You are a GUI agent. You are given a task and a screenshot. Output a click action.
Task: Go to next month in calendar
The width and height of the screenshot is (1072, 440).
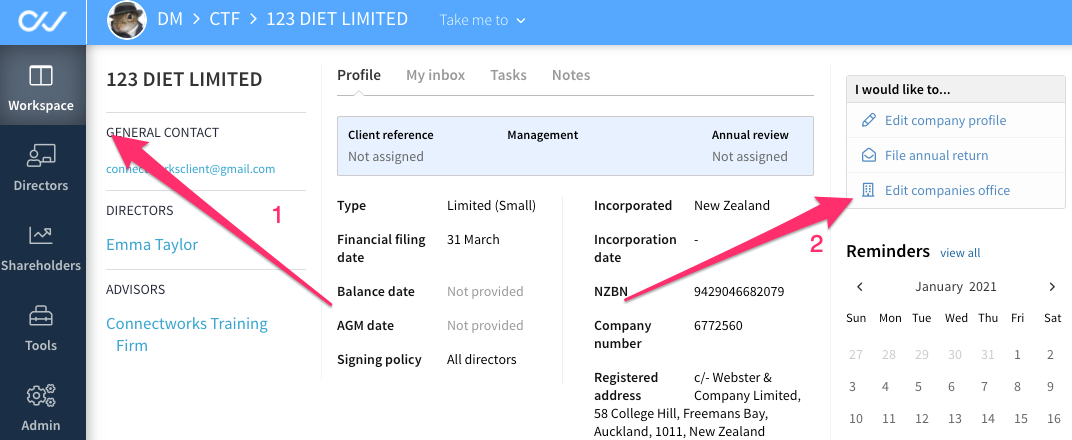tap(1052, 287)
